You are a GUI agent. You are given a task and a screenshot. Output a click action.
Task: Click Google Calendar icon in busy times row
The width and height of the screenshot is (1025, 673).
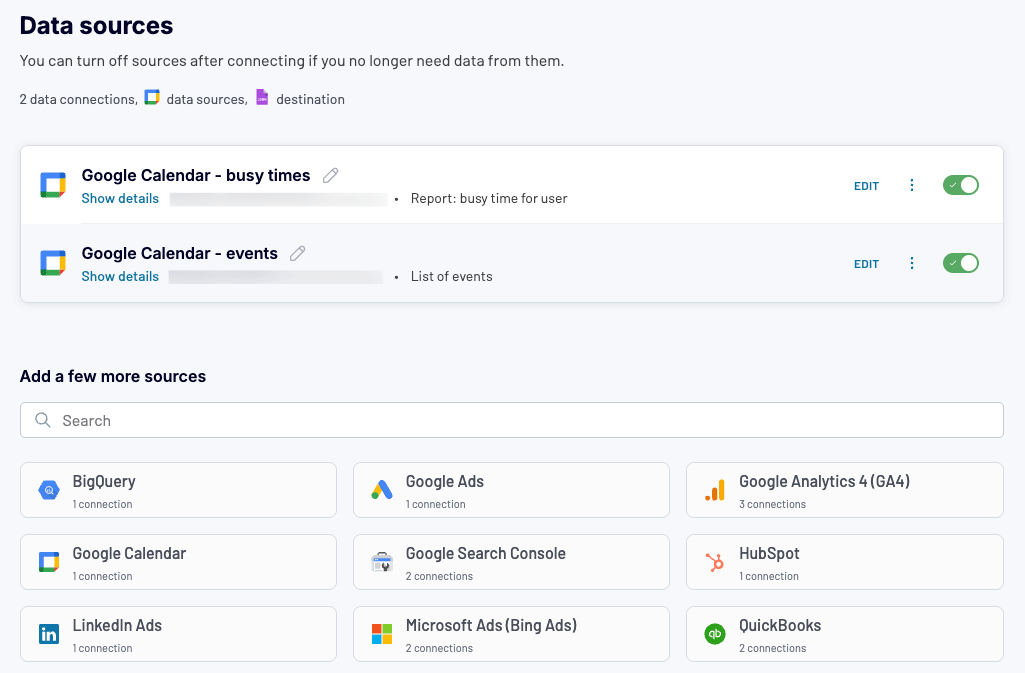click(53, 185)
